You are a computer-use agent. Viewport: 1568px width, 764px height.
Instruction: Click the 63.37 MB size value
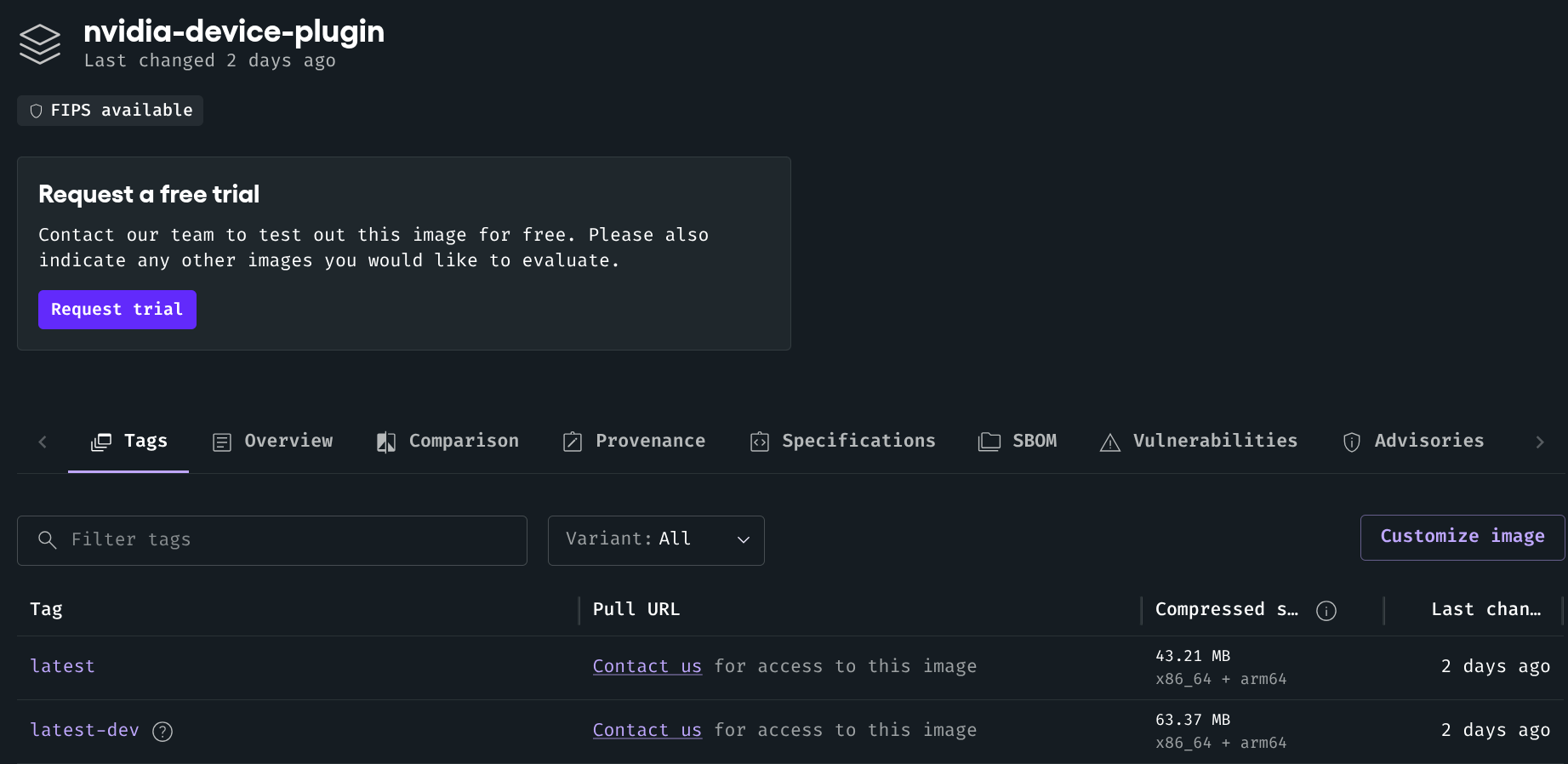tap(1193, 720)
